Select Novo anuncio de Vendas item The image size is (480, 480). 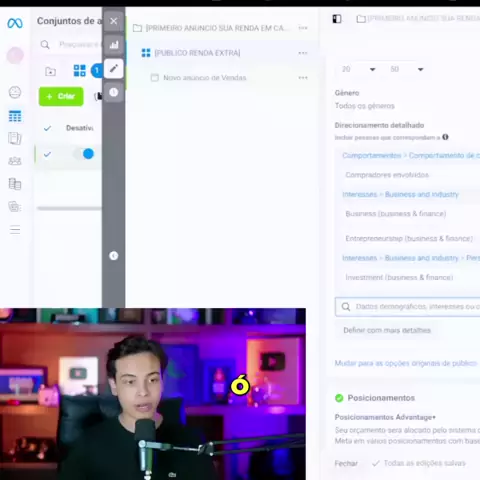pos(205,78)
